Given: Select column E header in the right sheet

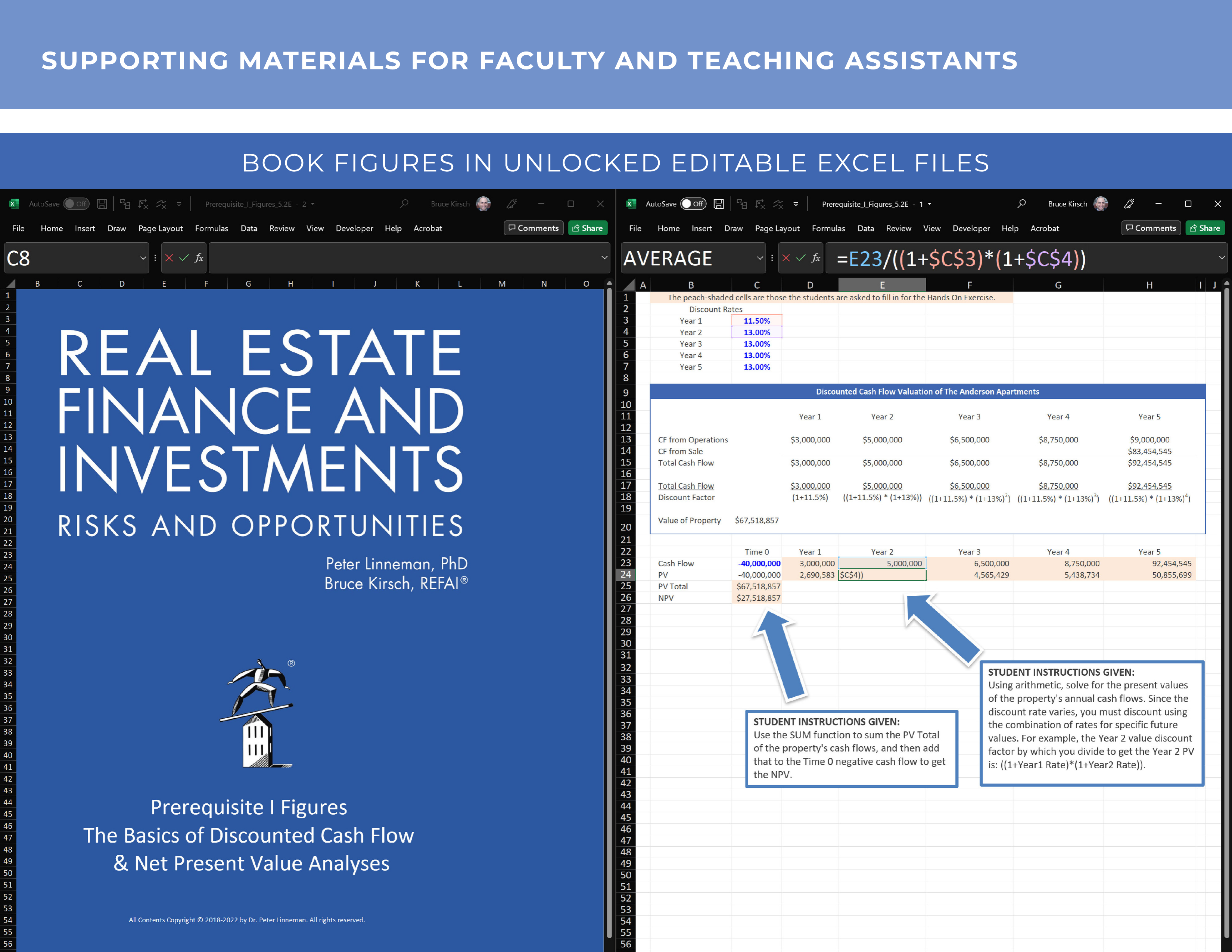Looking at the screenshot, I should click(882, 285).
